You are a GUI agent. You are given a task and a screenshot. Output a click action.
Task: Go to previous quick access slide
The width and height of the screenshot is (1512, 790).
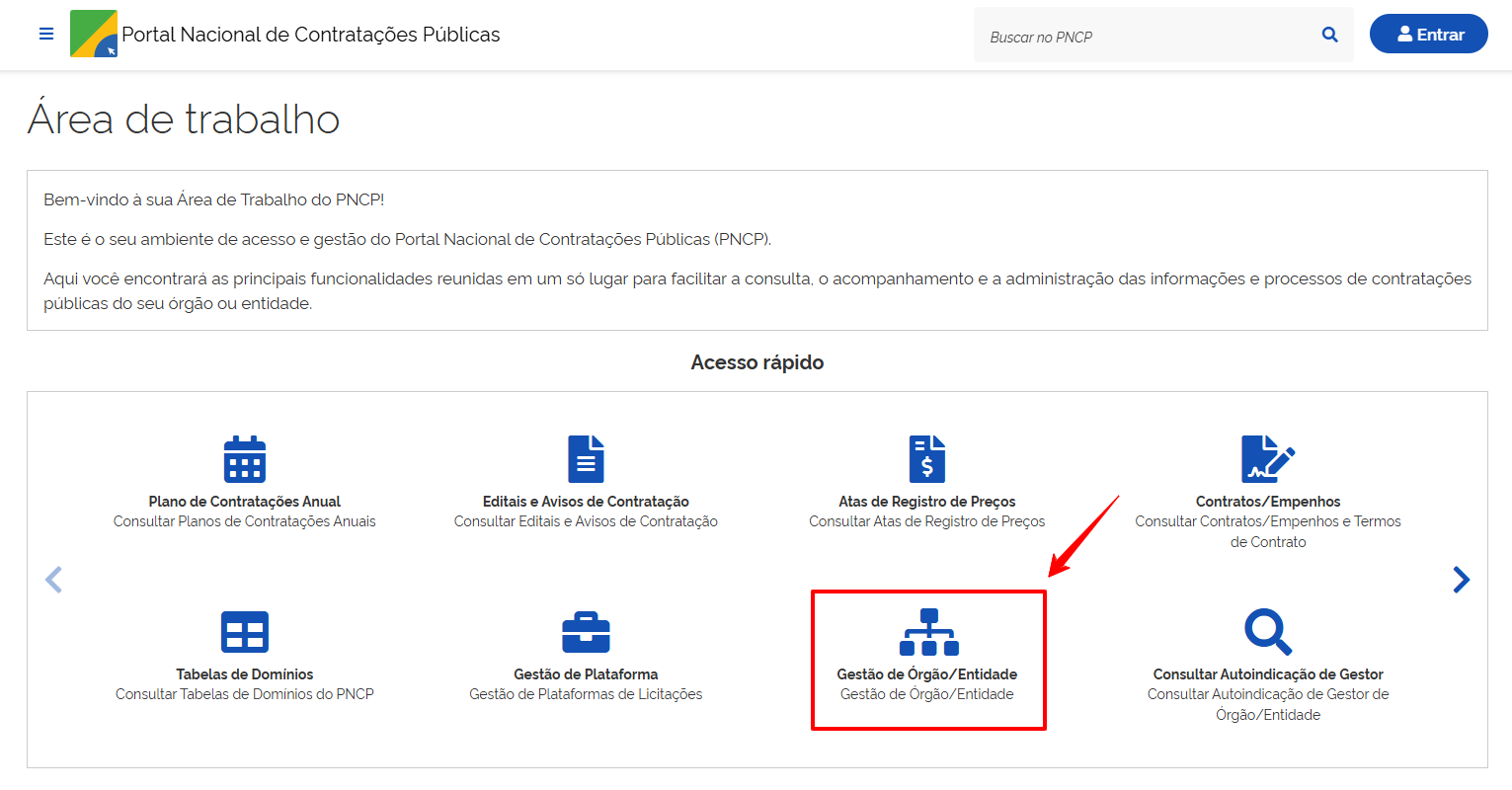(54, 580)
